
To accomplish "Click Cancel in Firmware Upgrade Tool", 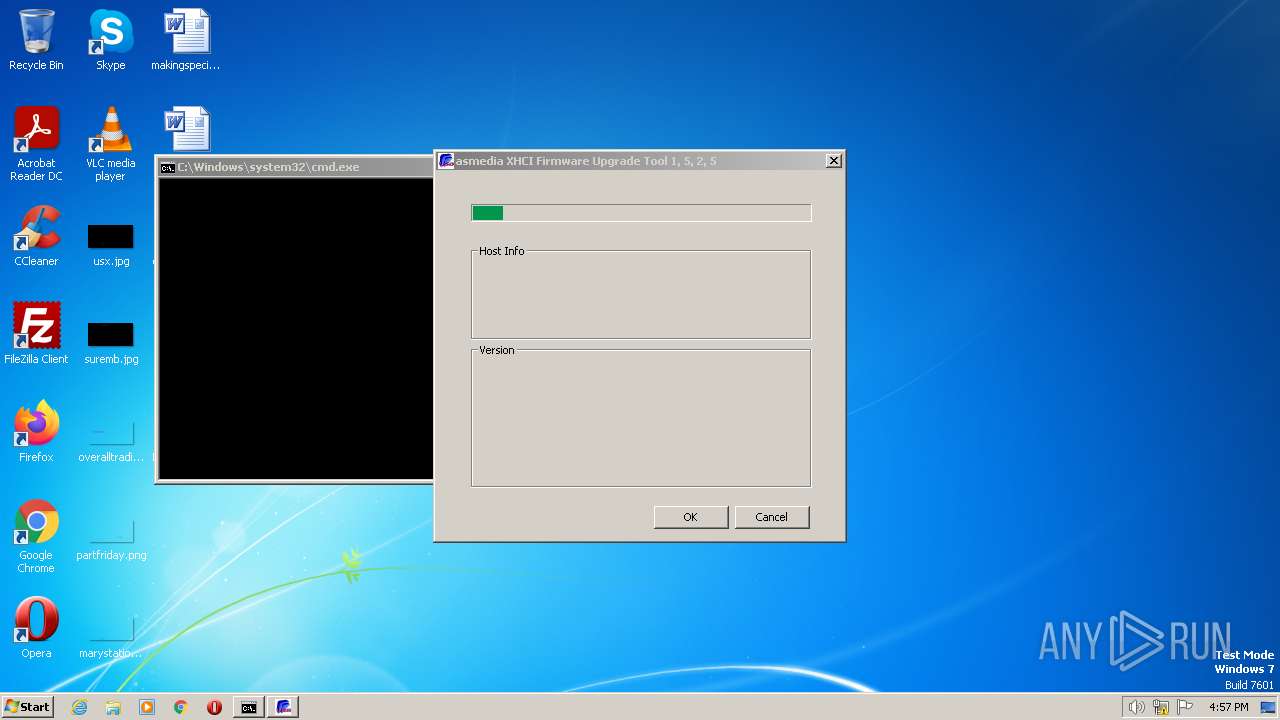I will click(x=771, y=517).
